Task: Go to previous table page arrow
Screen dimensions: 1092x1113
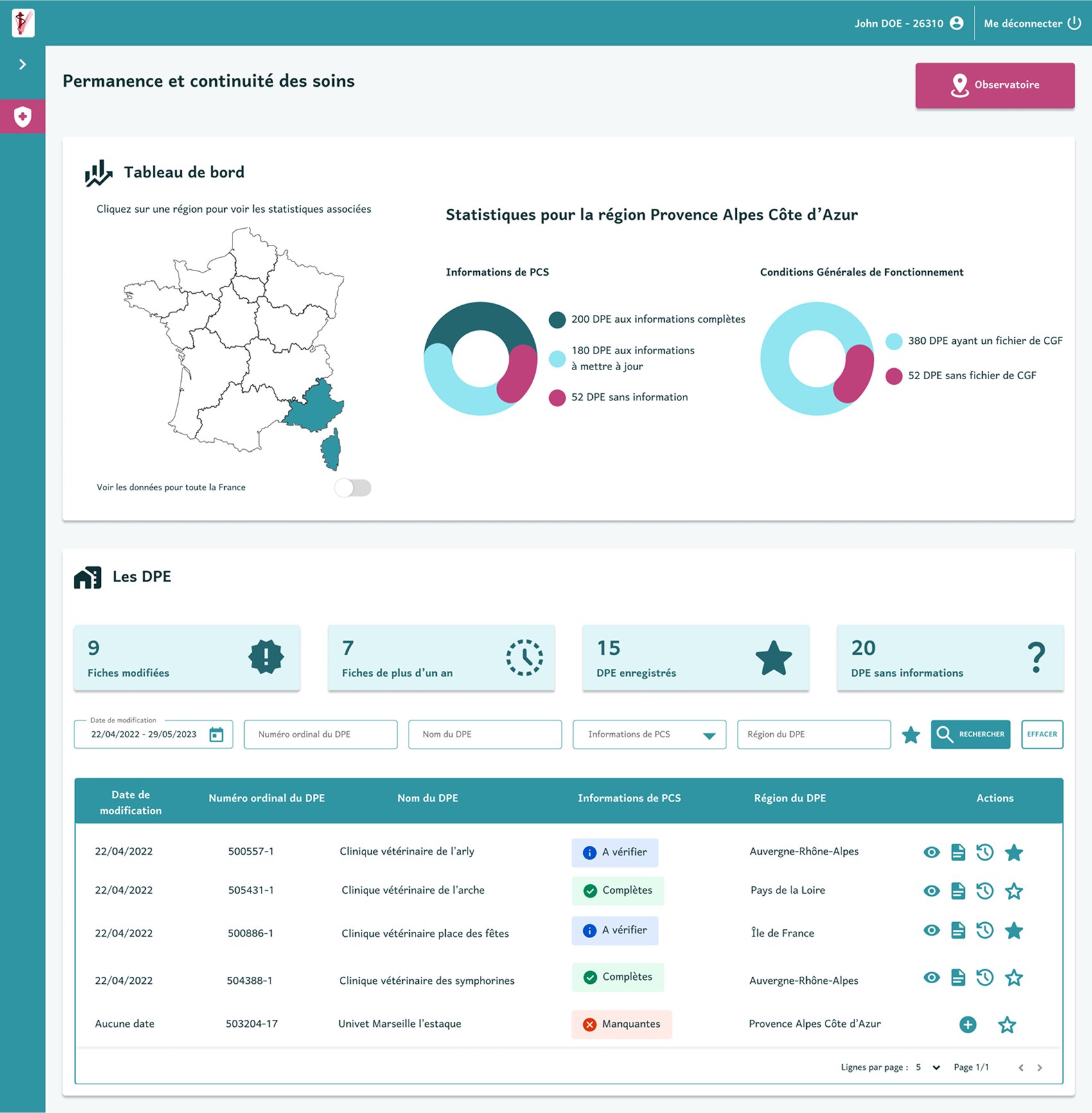Action: (1021, 1068)
